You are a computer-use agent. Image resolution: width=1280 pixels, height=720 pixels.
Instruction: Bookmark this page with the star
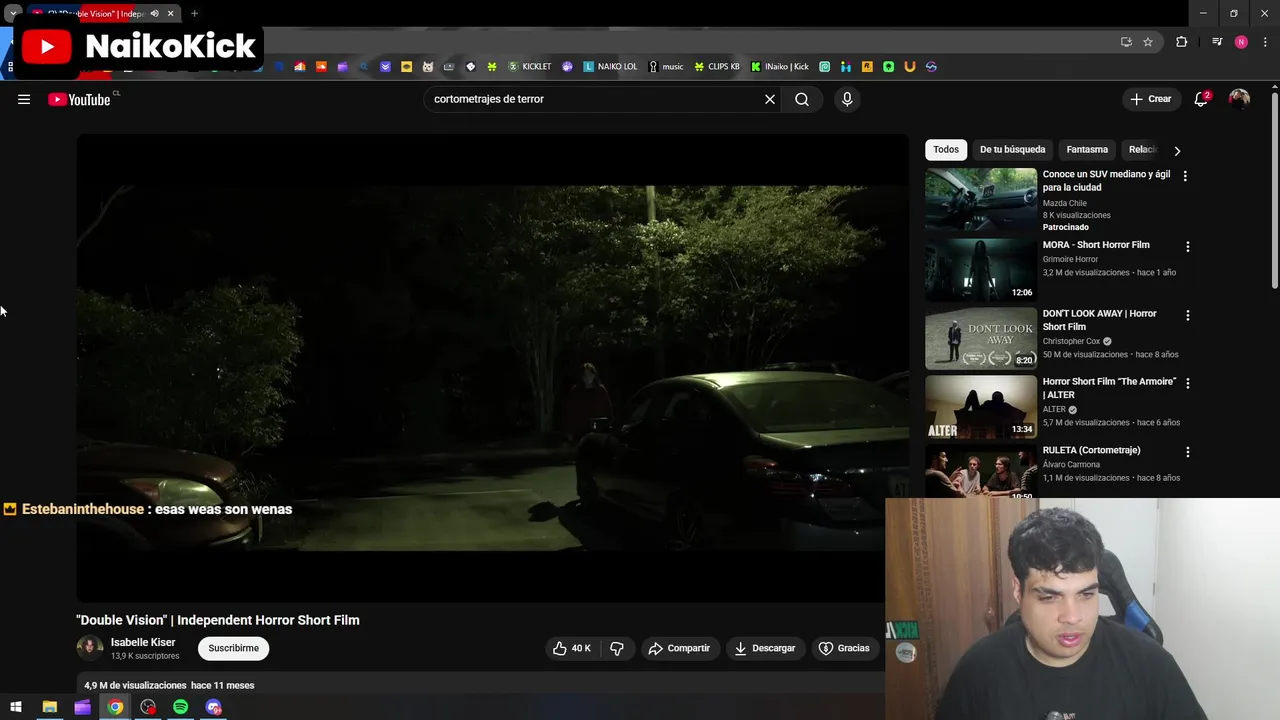[x=1148, y=42]
